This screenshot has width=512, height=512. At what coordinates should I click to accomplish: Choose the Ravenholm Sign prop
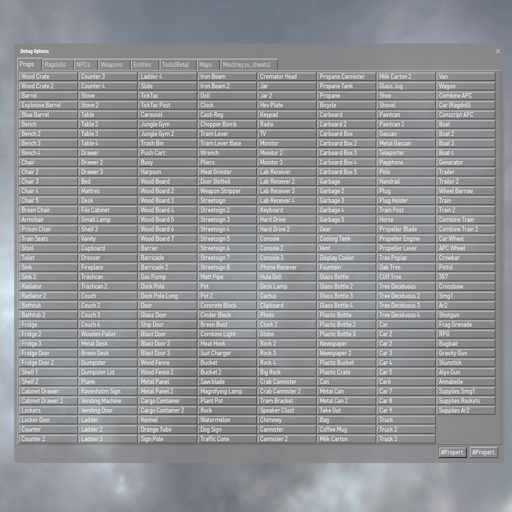108,392
